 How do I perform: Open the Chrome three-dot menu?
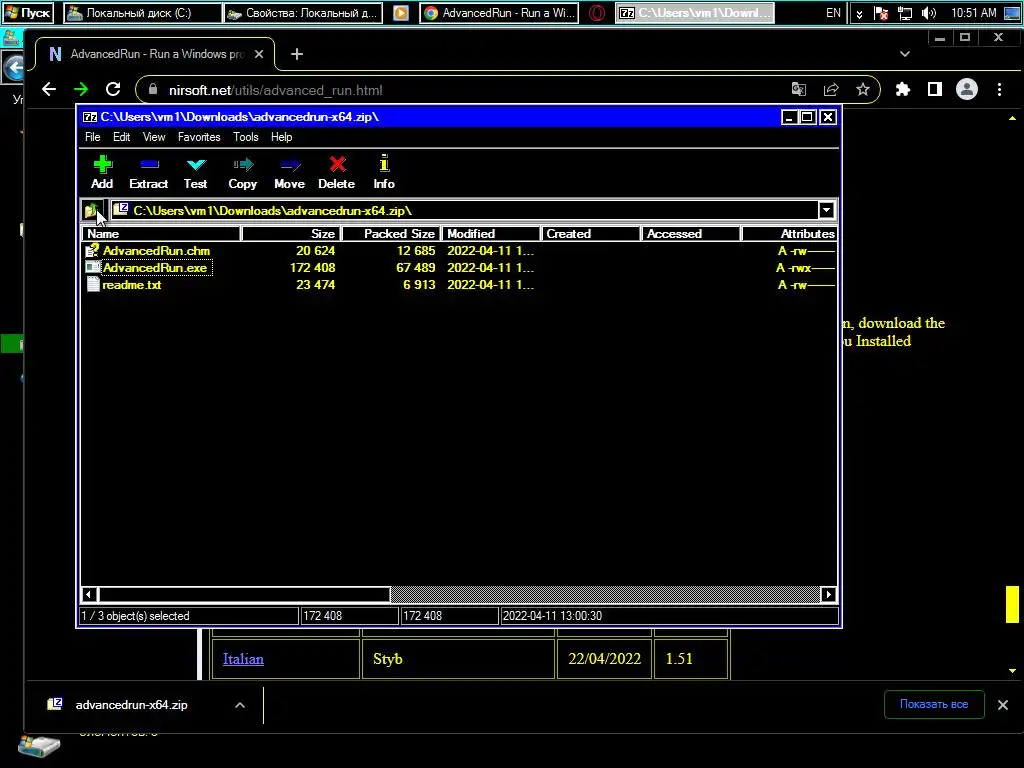(999, 89)
